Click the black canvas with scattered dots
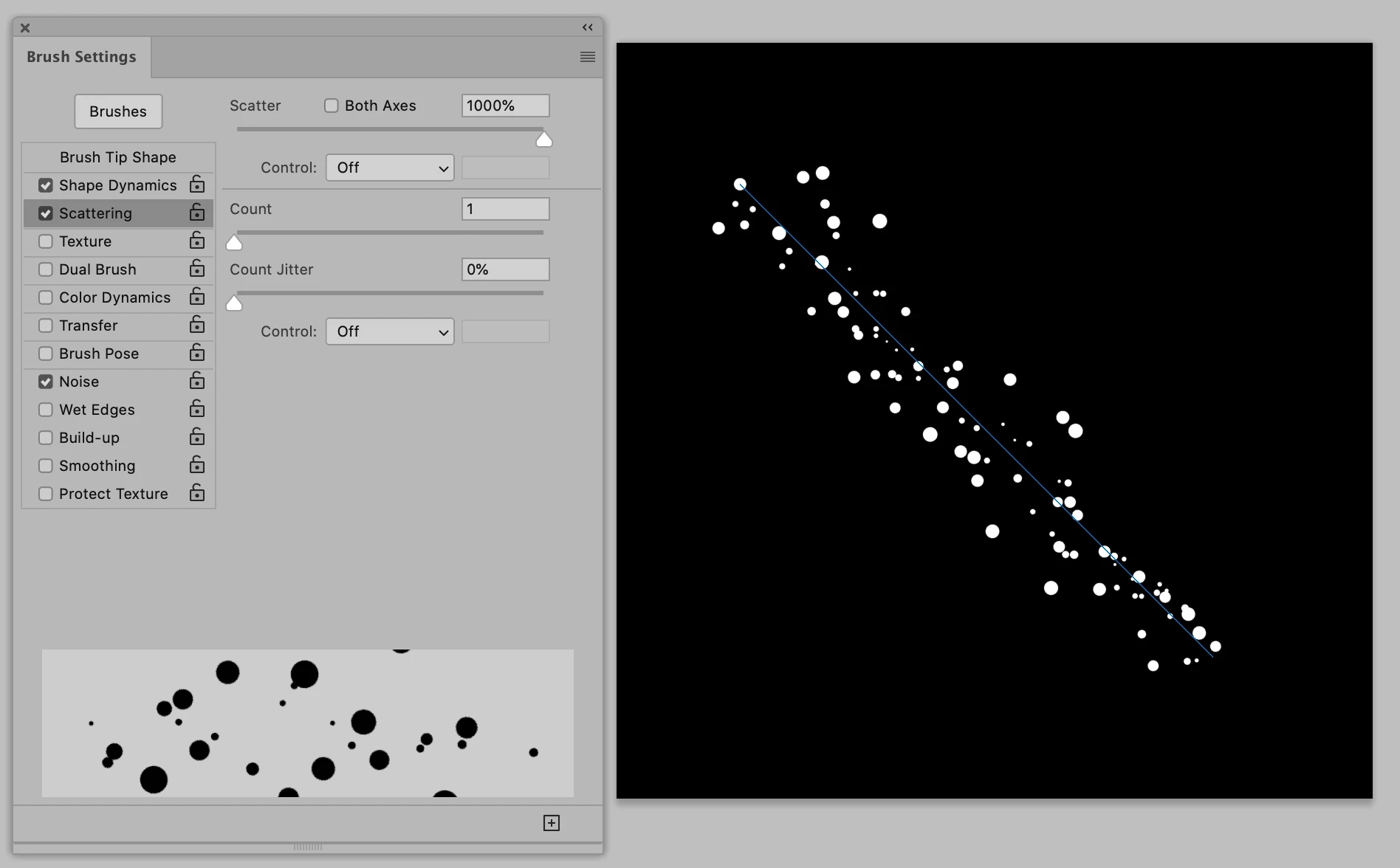The image size is (1400, 868). coord(995,421)
